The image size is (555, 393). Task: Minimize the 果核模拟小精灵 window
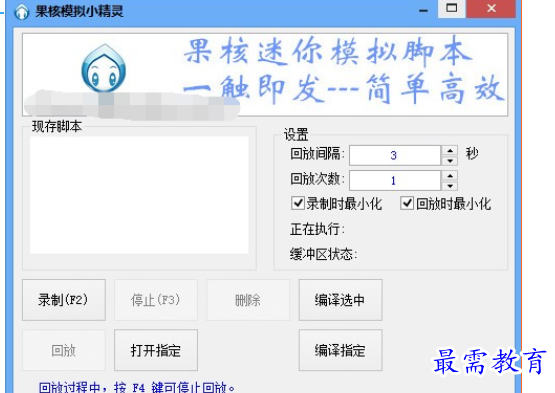[x=423, y=10]
